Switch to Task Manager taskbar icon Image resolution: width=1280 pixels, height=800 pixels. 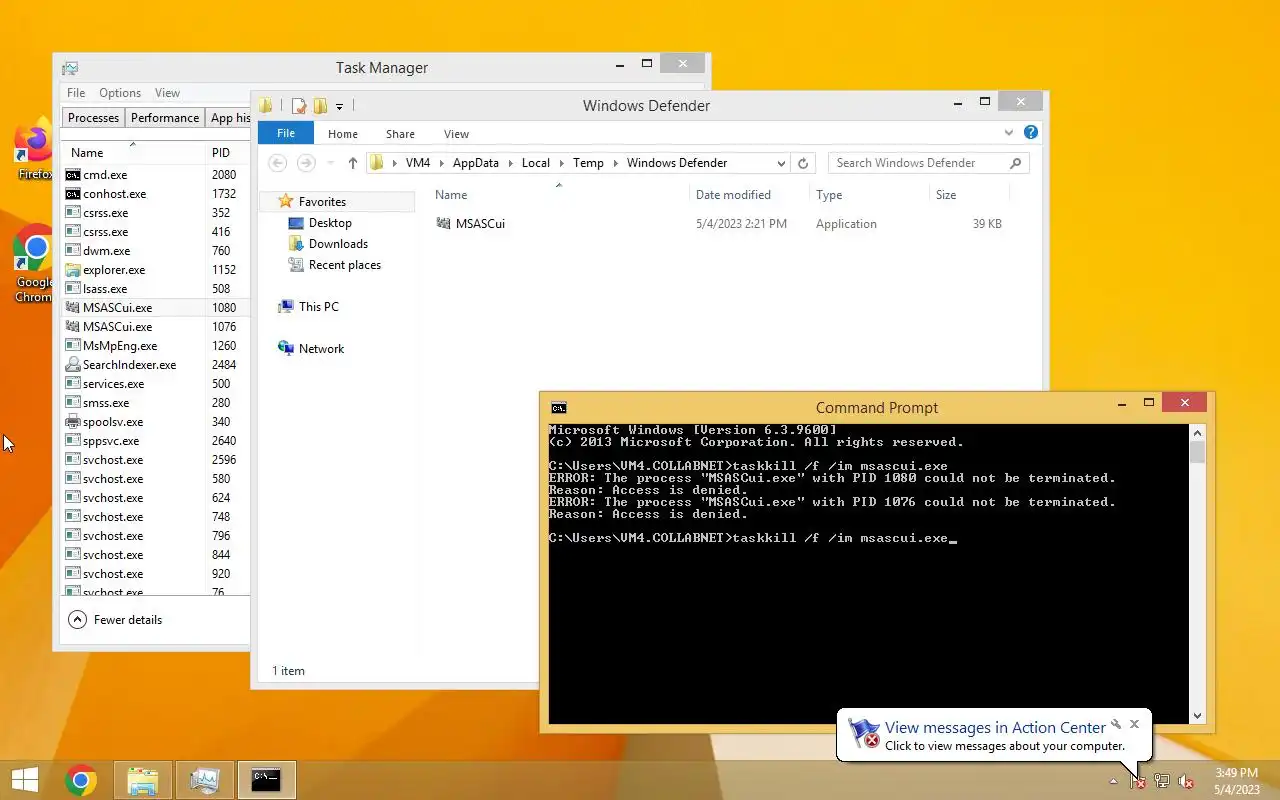pos(205,779)
